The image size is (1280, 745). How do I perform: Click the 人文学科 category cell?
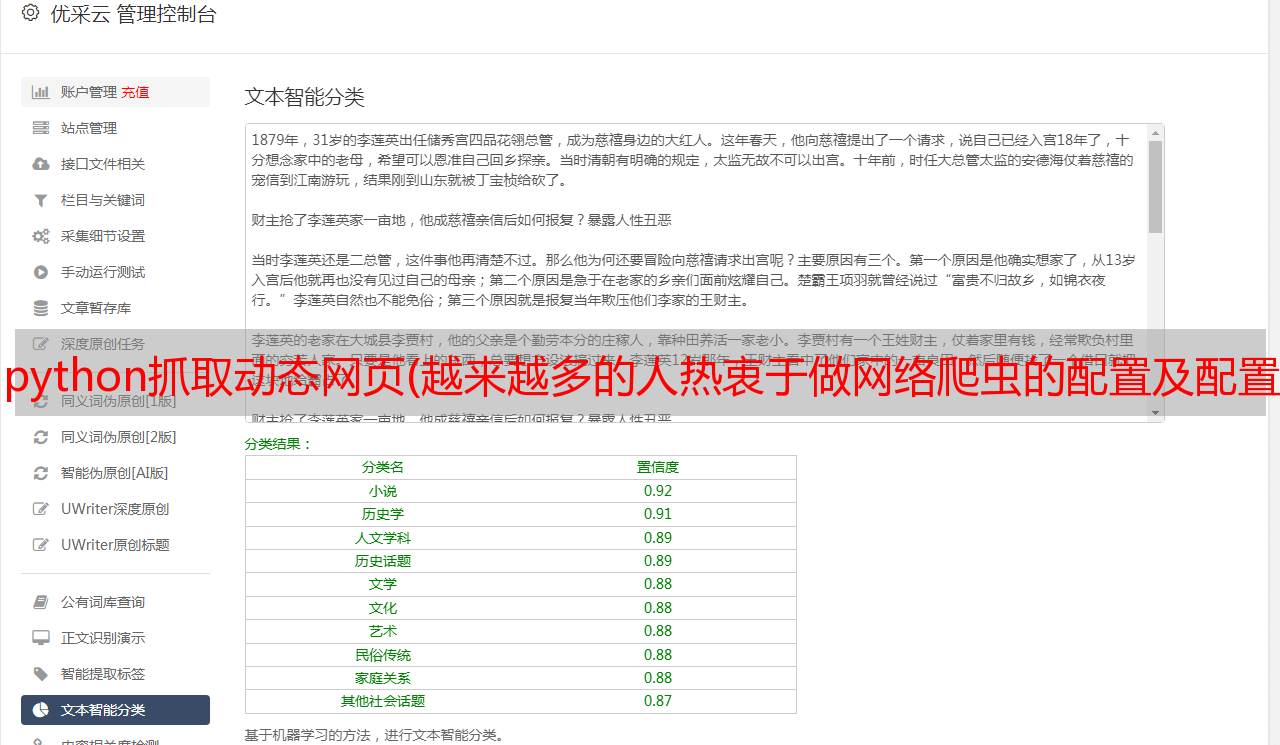[x=383, y=537]
